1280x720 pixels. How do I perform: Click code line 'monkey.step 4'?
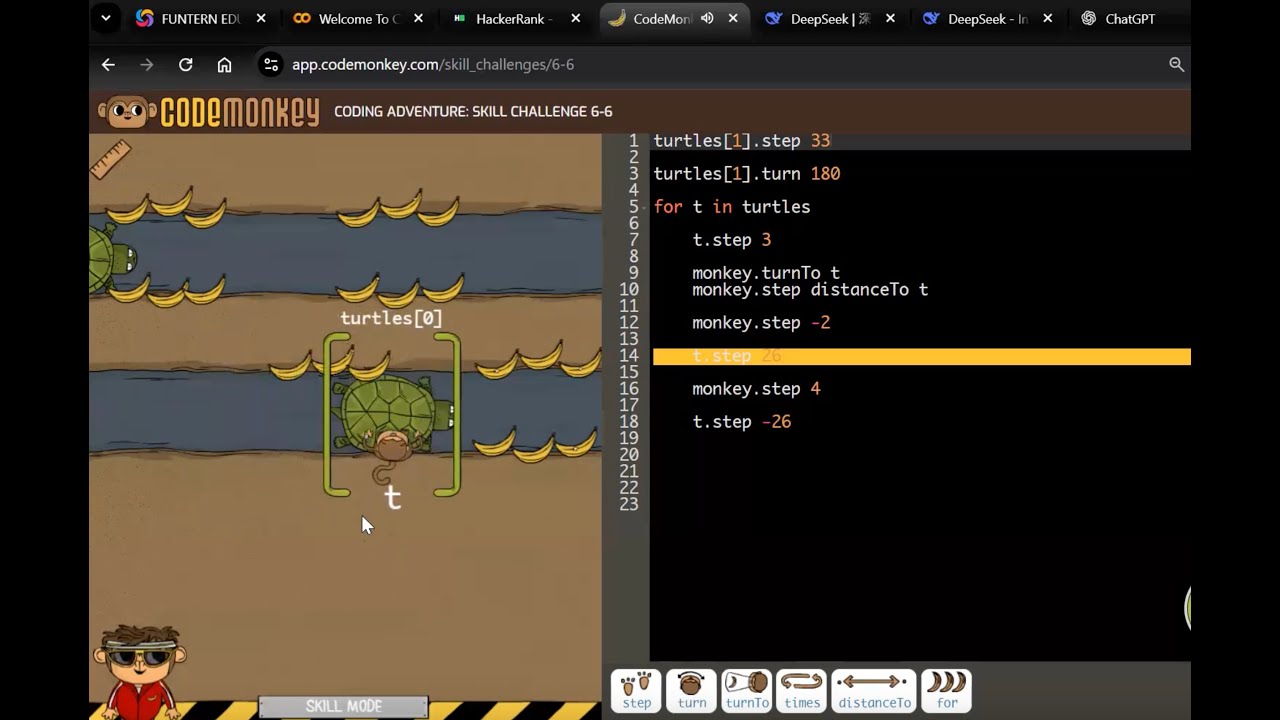tap(756, 389)
